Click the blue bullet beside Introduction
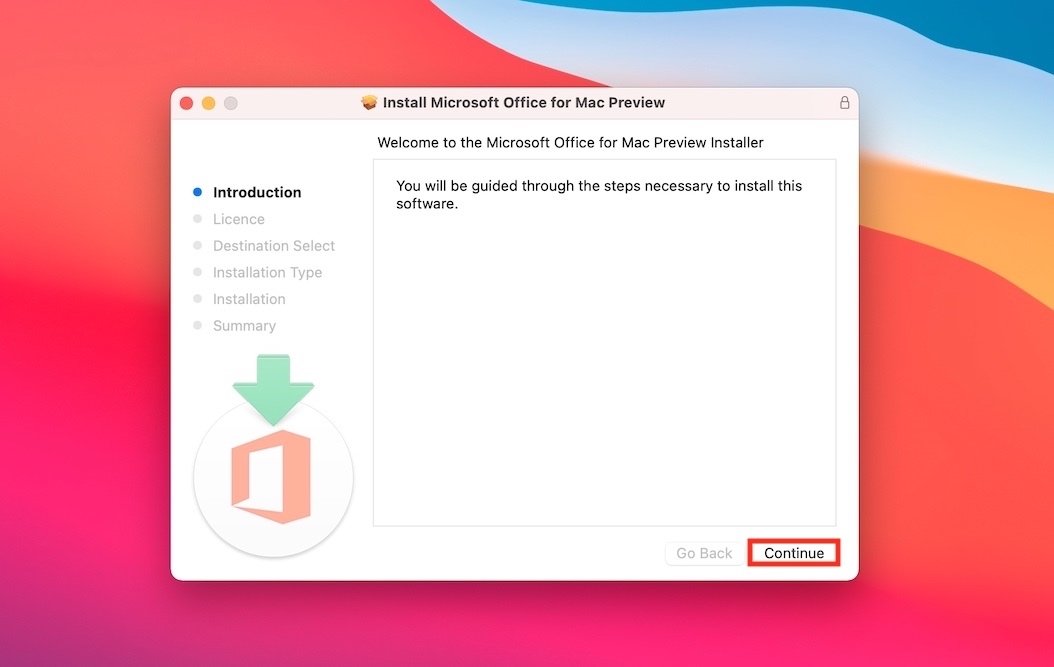This screenshot has height=667, width=1054. [x=198, y=192]
